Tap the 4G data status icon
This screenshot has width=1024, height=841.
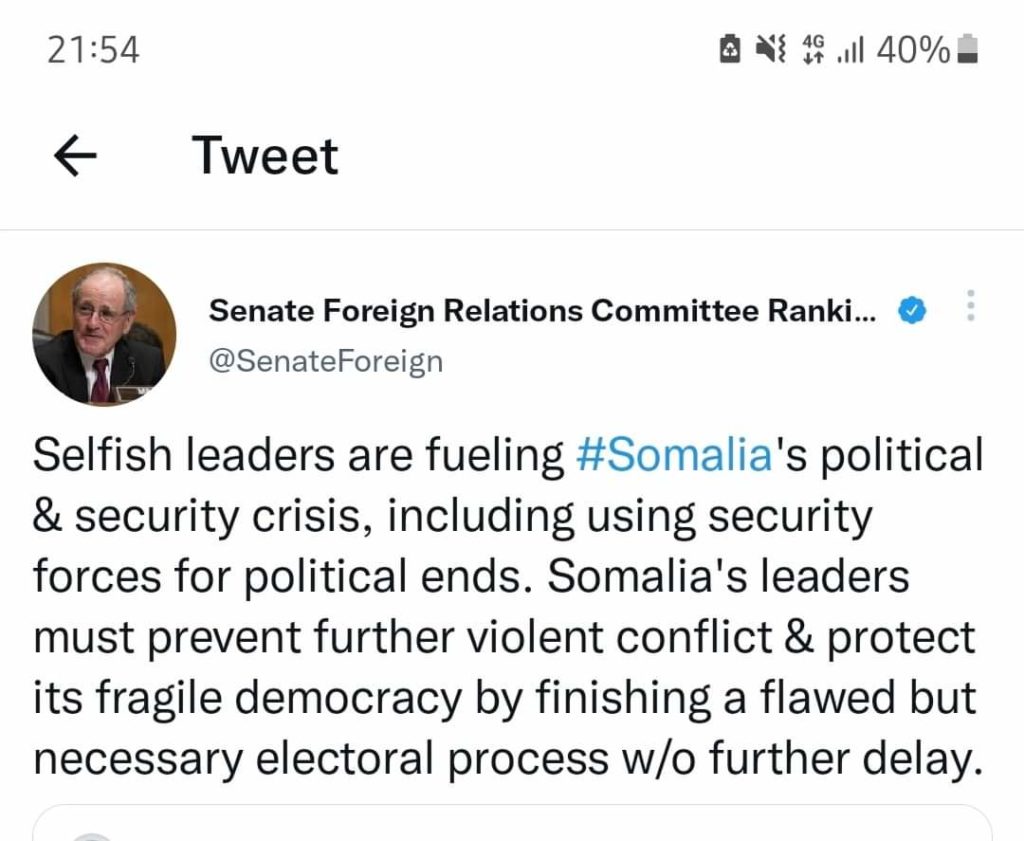click(x=814, y=49)
